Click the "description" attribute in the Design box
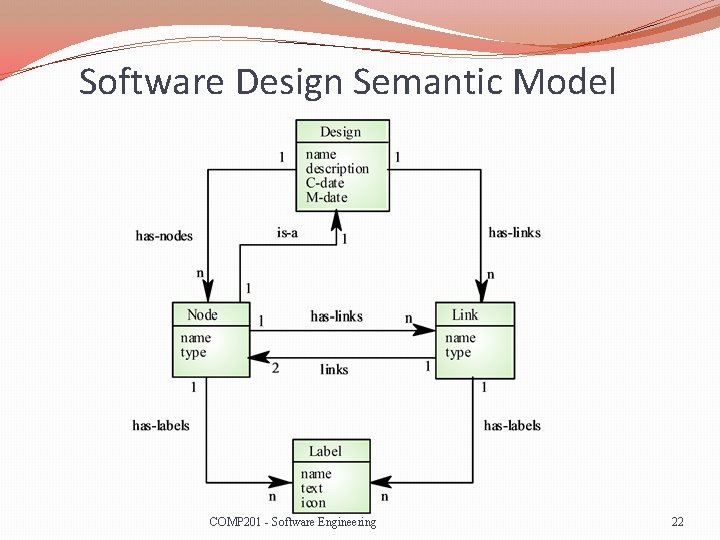 [x=338, y=169]
